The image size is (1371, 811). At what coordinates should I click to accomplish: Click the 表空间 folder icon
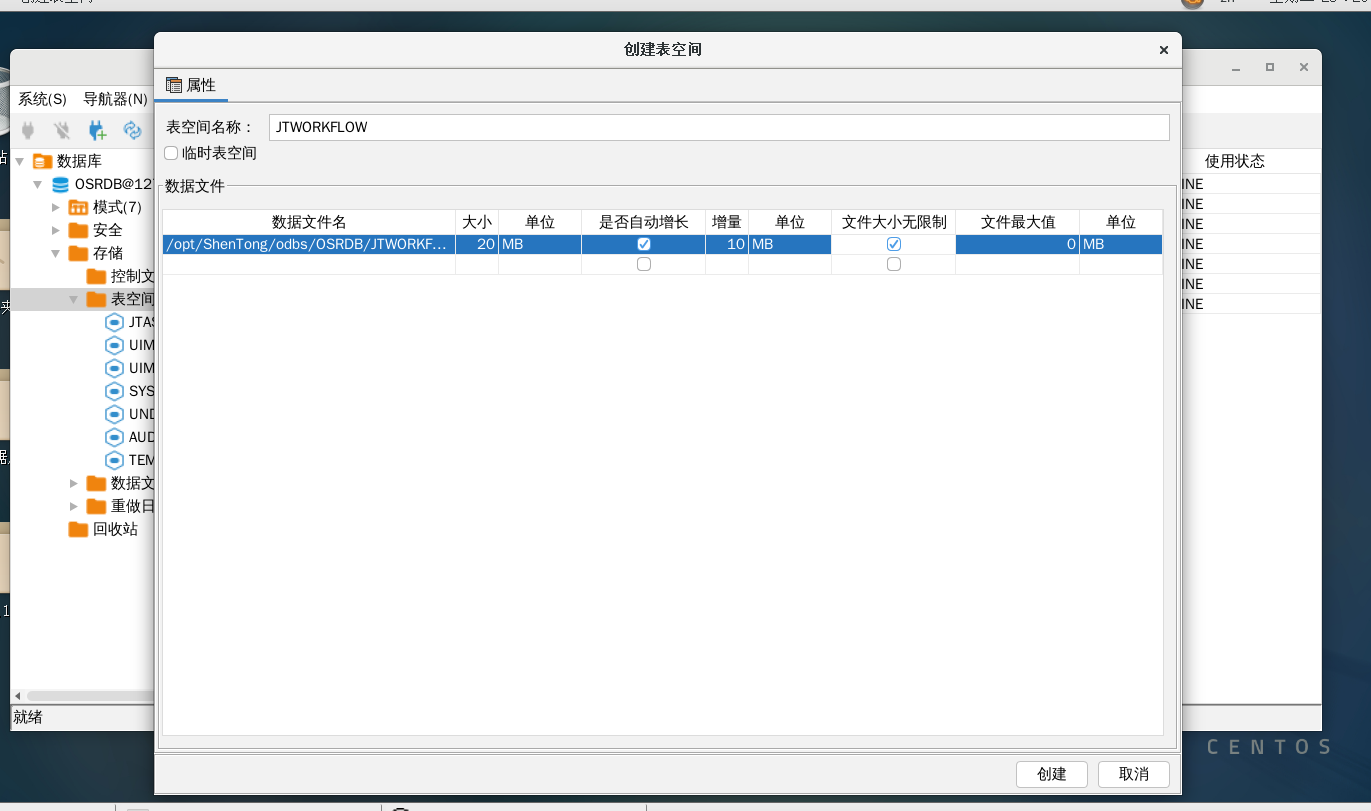[x=96, y=299]
